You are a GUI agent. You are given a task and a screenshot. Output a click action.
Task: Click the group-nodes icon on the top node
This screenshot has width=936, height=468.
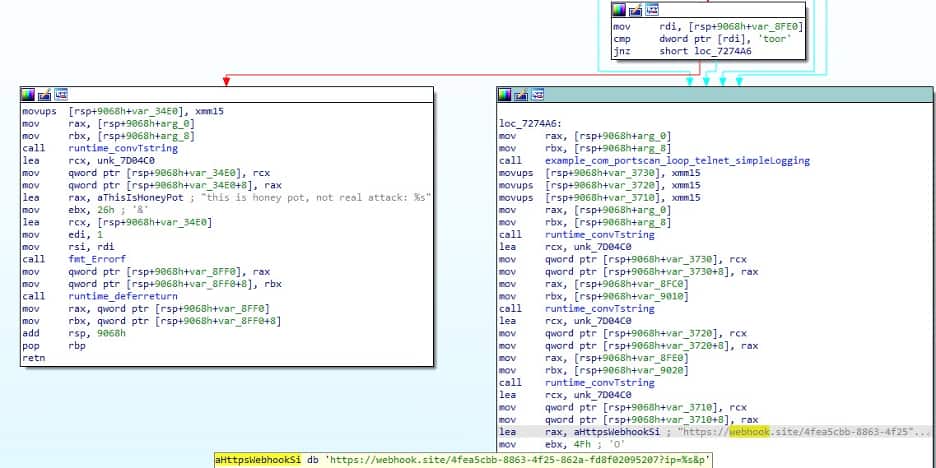(x=651, y=10)
